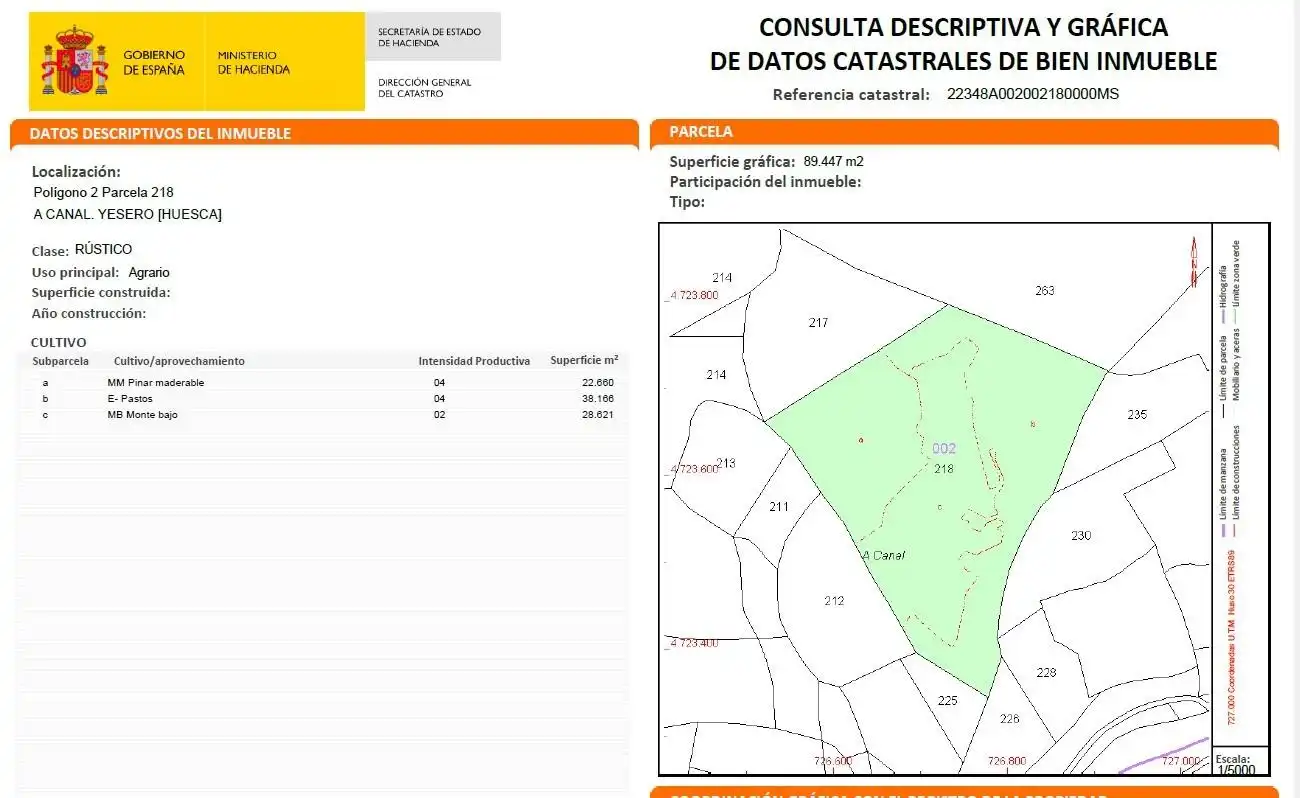Screen dimensions: 1300x798
Task: Click the 'Año construcción:' label
Action: 89,313
